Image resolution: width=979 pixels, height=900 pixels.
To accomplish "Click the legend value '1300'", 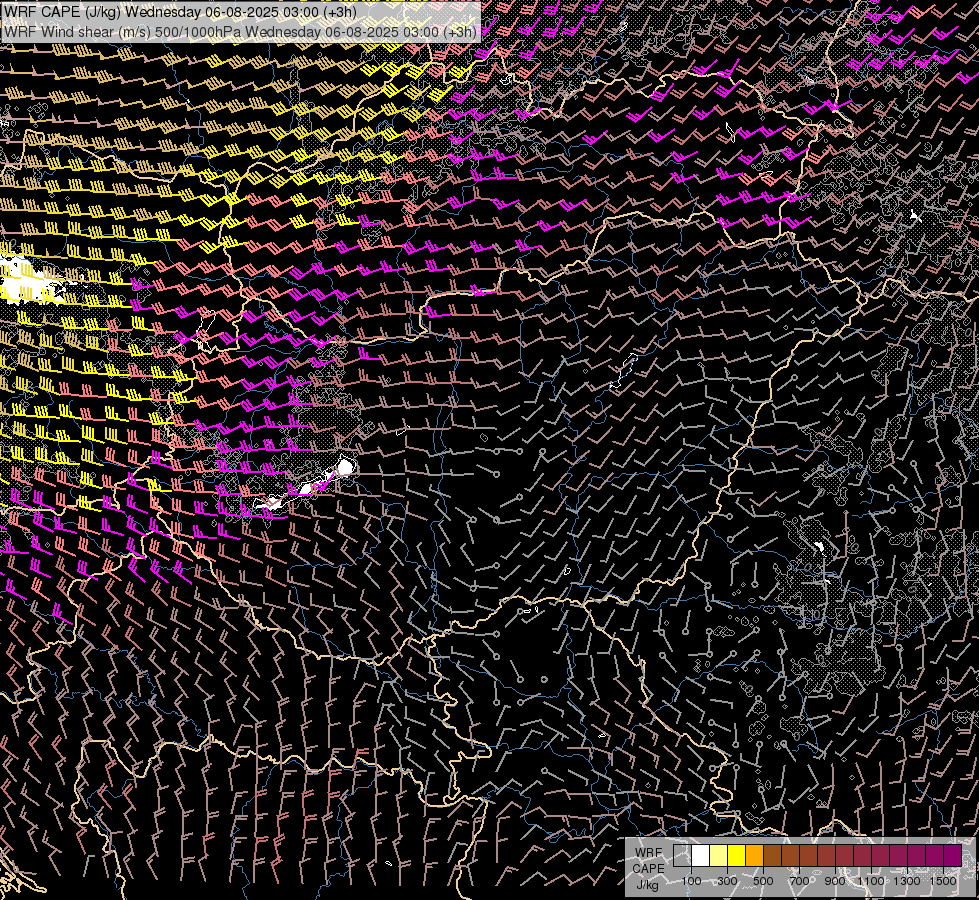I will point(907,881).
